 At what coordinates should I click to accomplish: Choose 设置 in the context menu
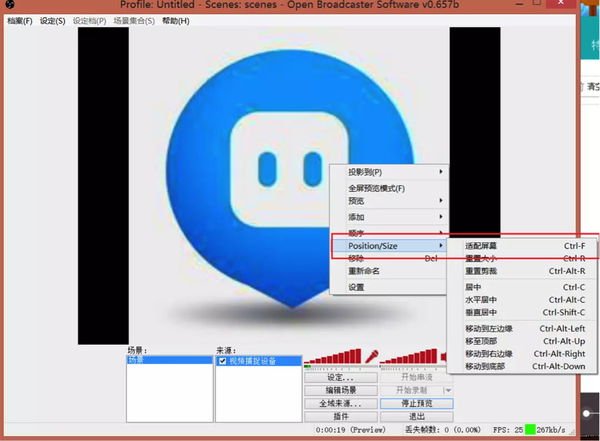tap(389, 287)
